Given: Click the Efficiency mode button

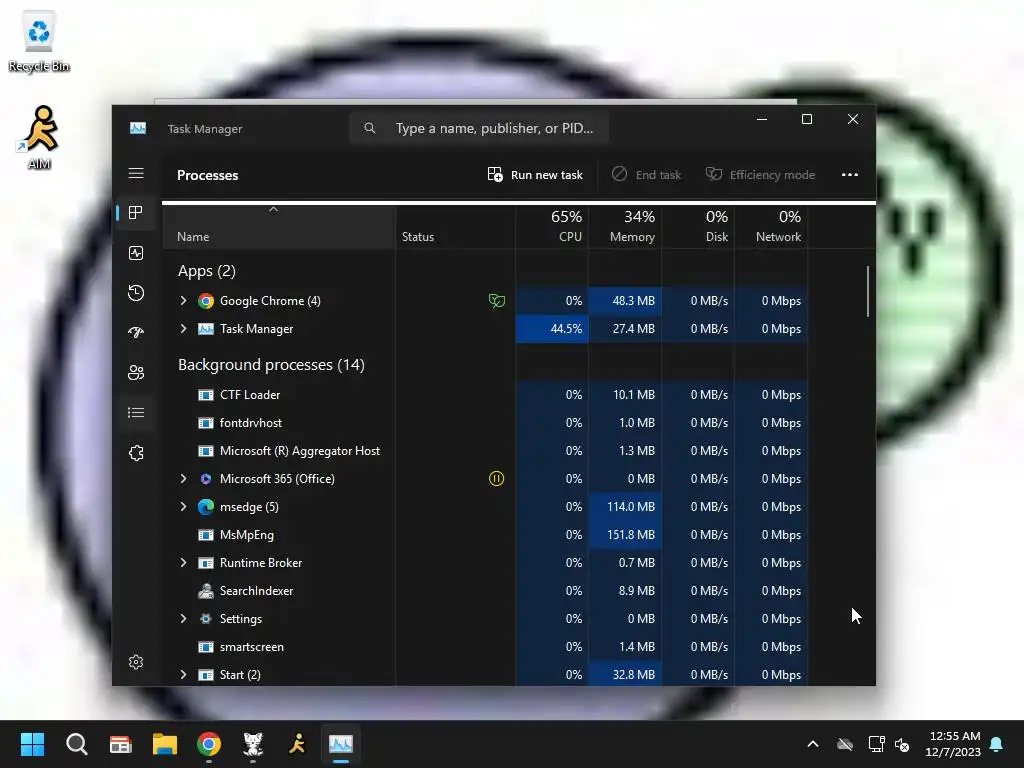Looking at the screenshot, I should pos(760,174).
